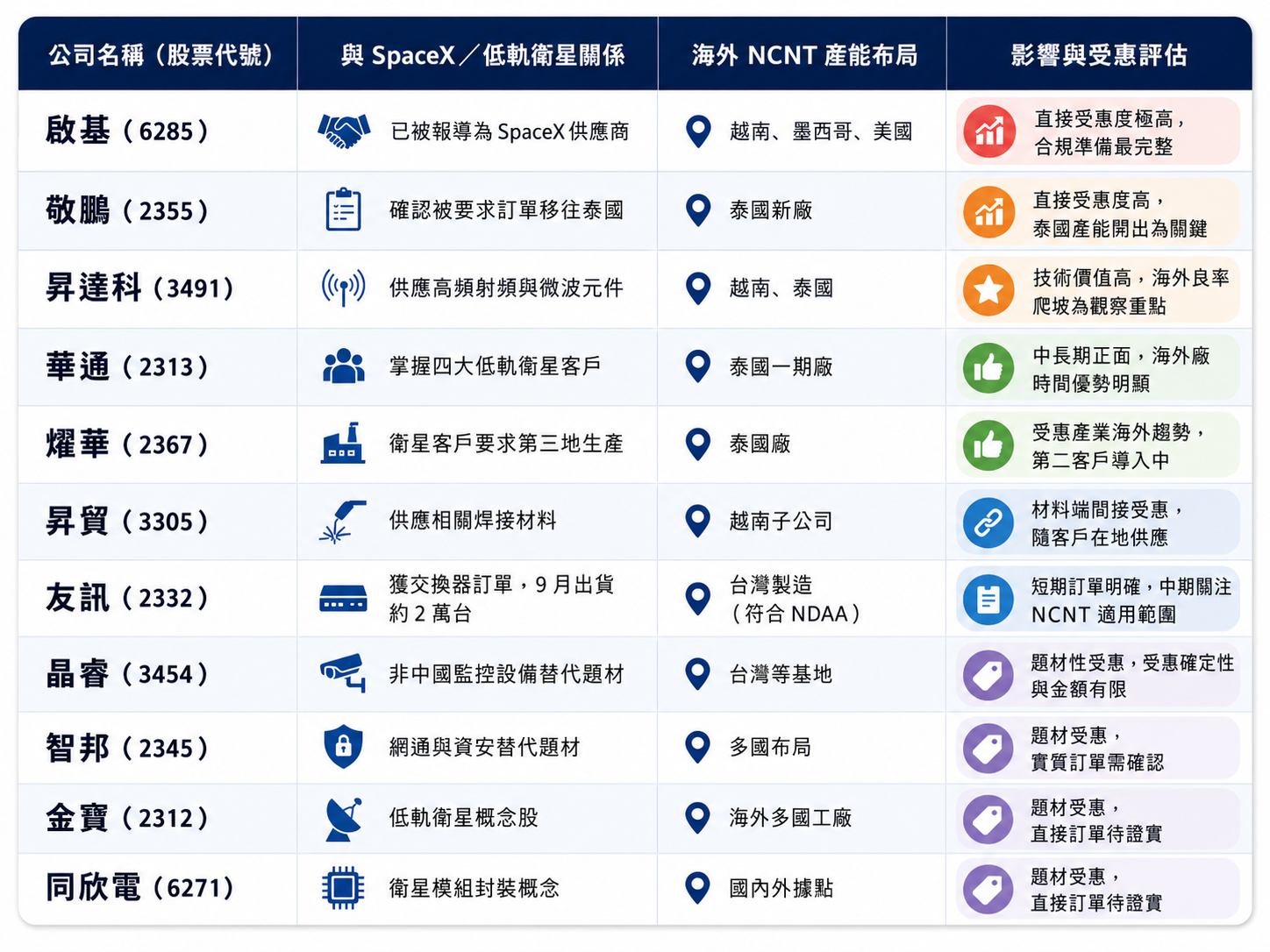This screenshot has width=1270, height=952.
Task: Click the 海外 NCNT 產能布局 column header
Action: click(x=804, y=55)
